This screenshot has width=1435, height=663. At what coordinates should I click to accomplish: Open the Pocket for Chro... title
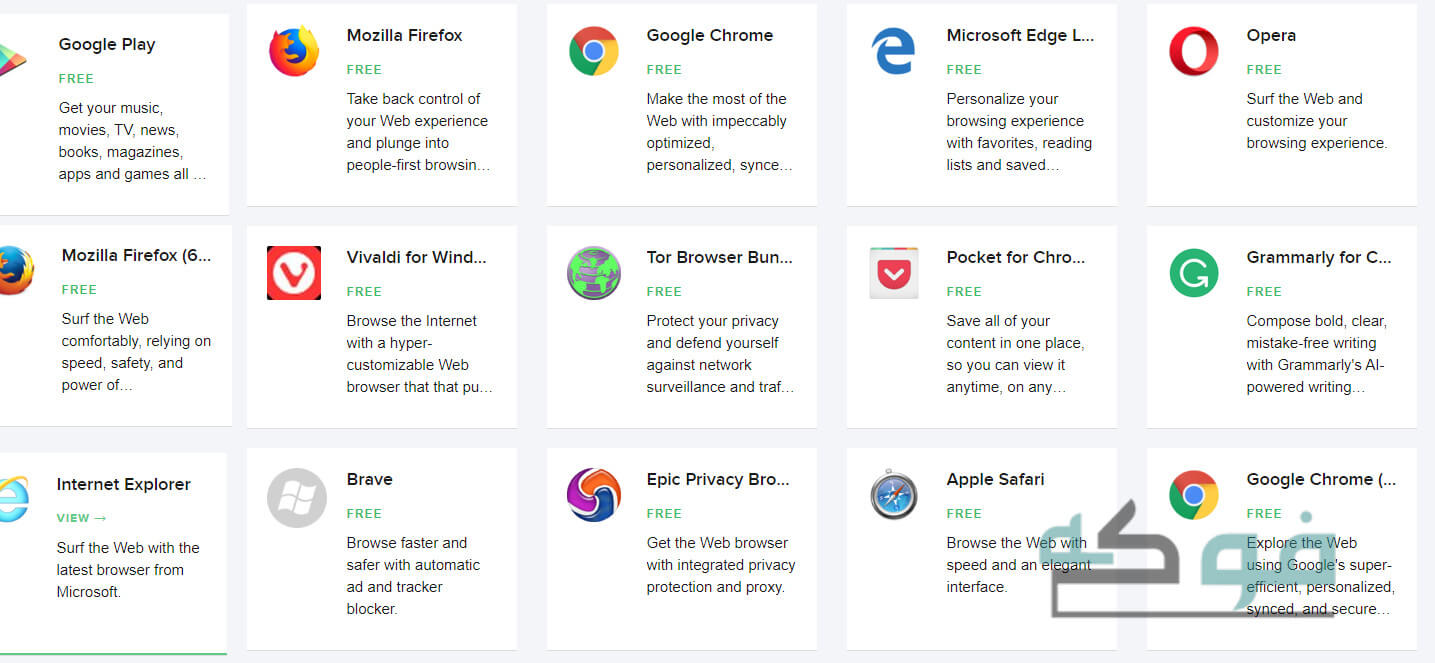click(1015, 257)
